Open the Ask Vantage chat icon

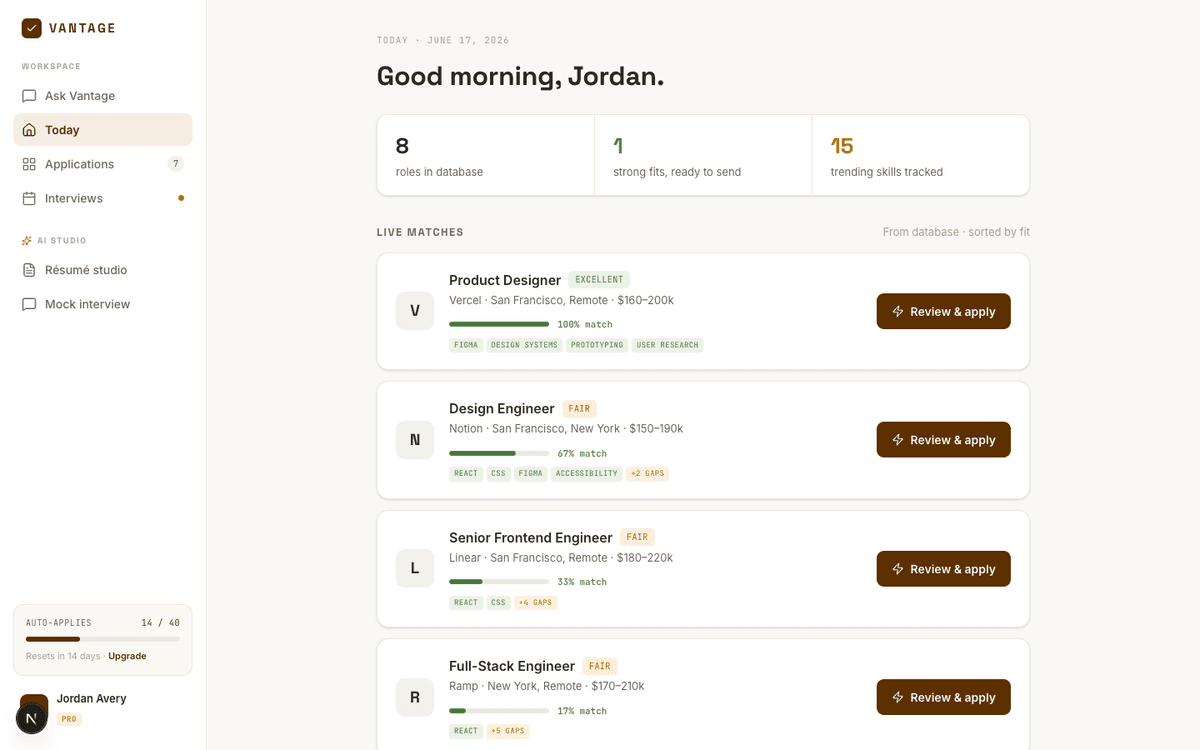[29, 96]
